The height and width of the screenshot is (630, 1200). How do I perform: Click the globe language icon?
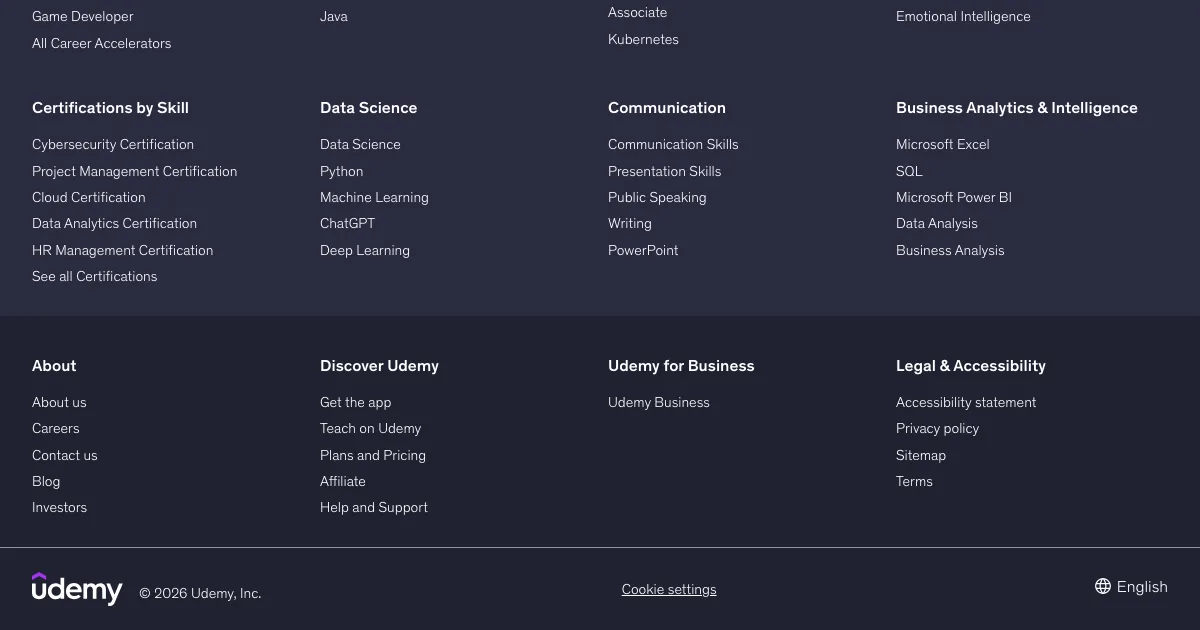1103,587
